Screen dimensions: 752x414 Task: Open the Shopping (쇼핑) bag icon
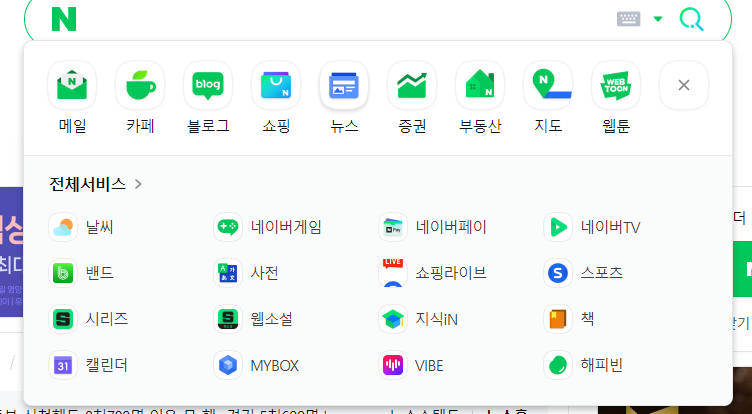click(x=276, y=85)
